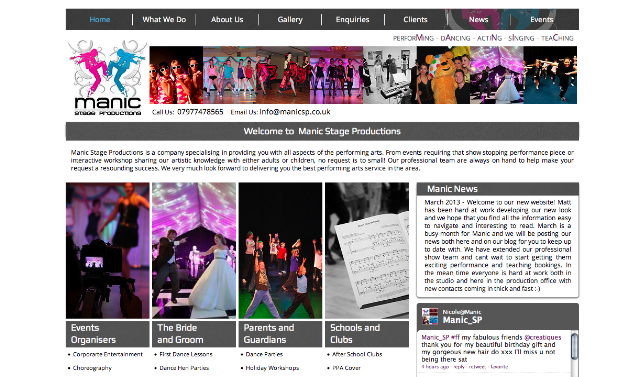
Task: Go to the Events page
Action: [542, 19]
